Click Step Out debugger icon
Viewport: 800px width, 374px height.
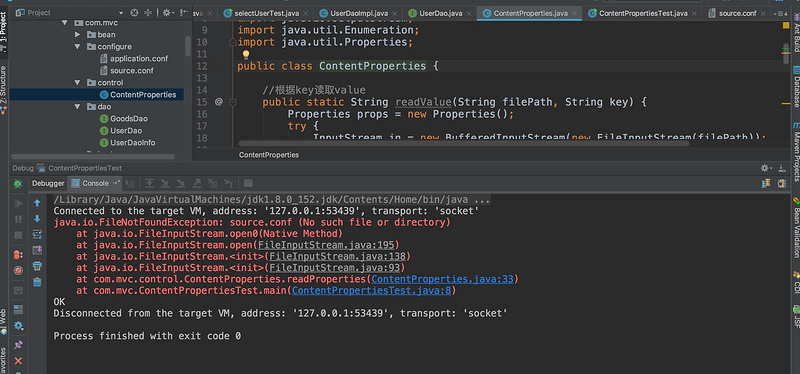[197, 183]
